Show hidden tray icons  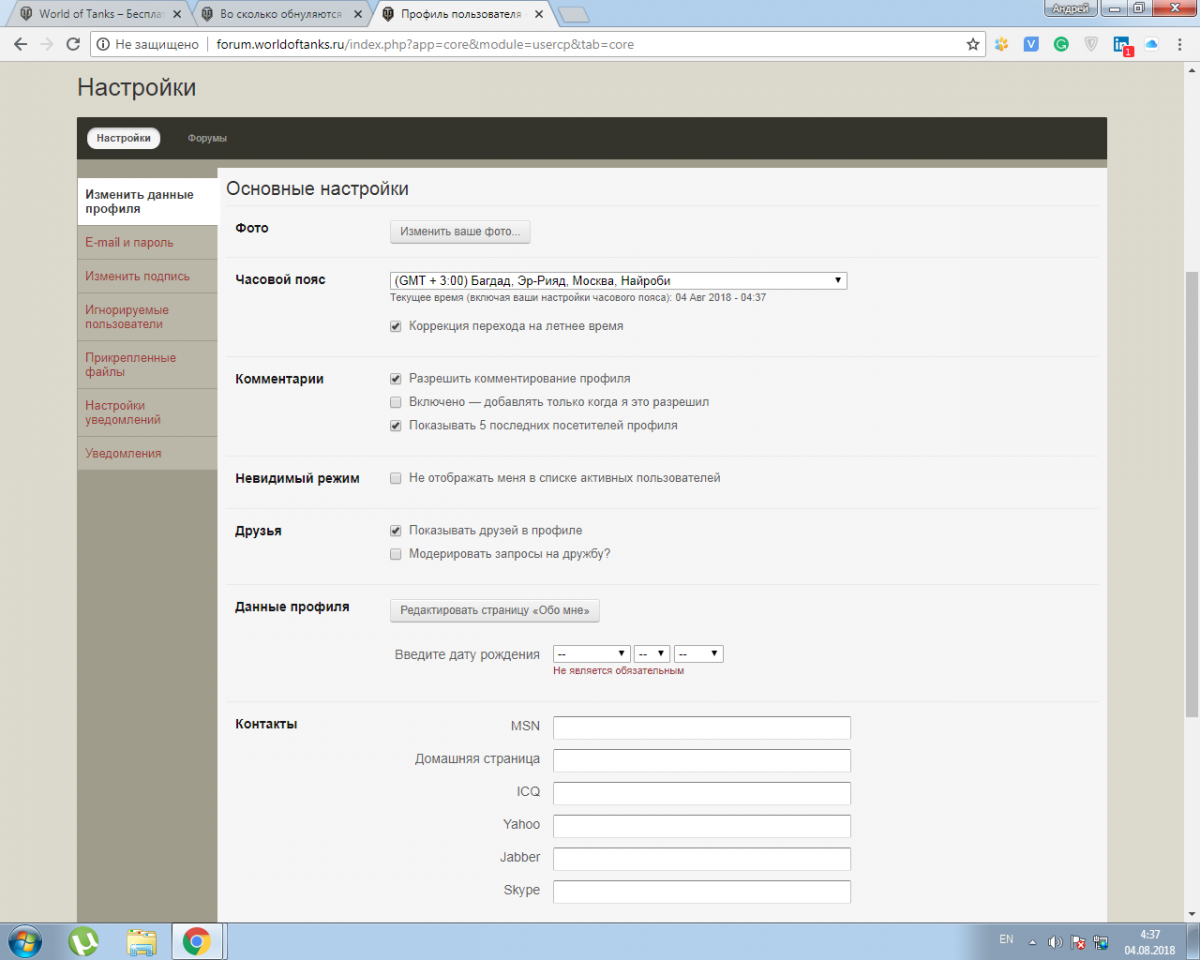coord(1032,941)
